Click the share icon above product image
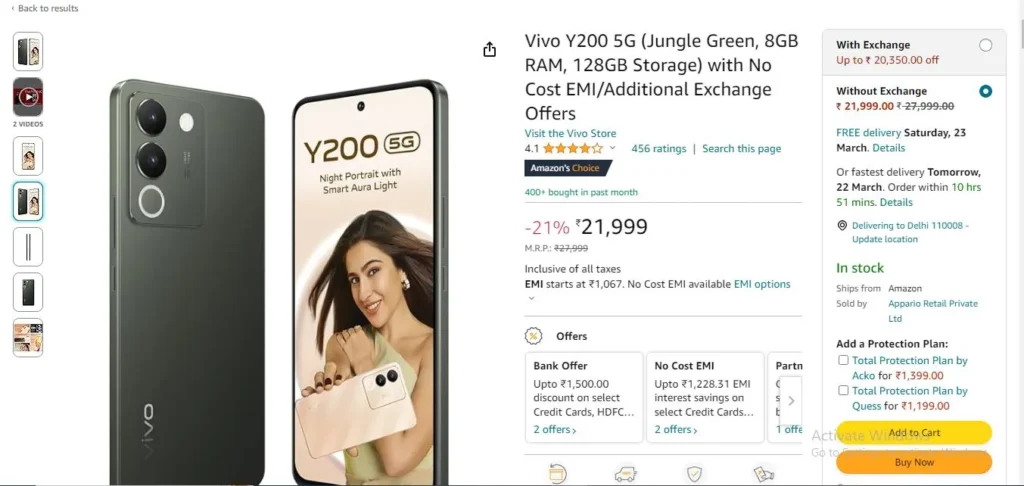The width and height of the screenshot is (1024, 486). click(490, 50)
